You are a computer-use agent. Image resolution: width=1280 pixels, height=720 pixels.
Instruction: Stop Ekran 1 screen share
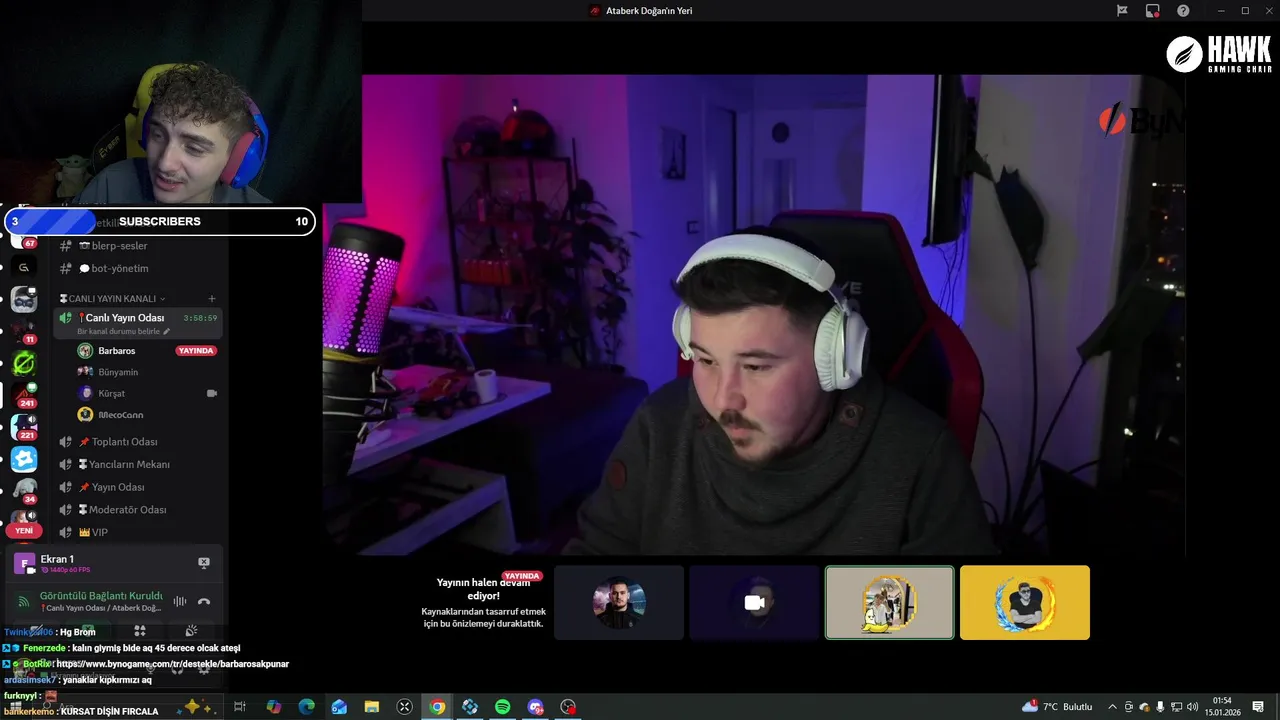coord(204,563)
